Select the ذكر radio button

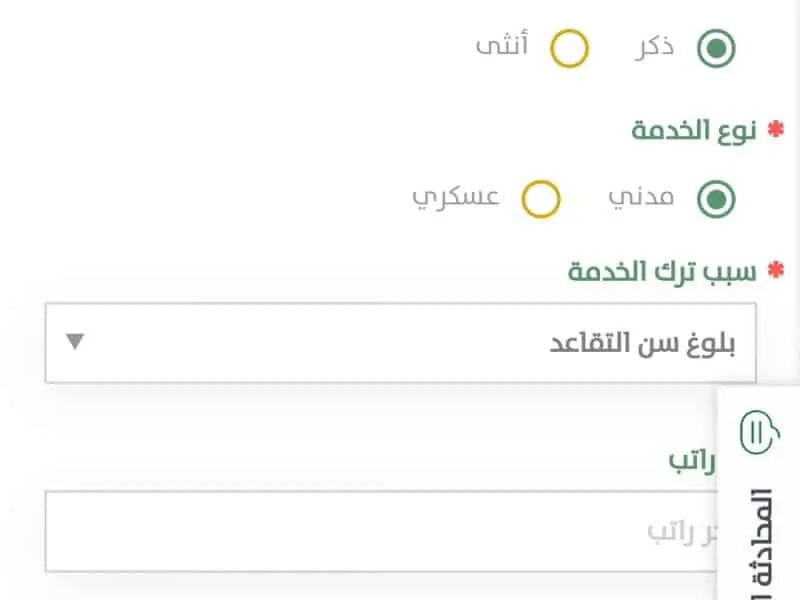(716, 48)
